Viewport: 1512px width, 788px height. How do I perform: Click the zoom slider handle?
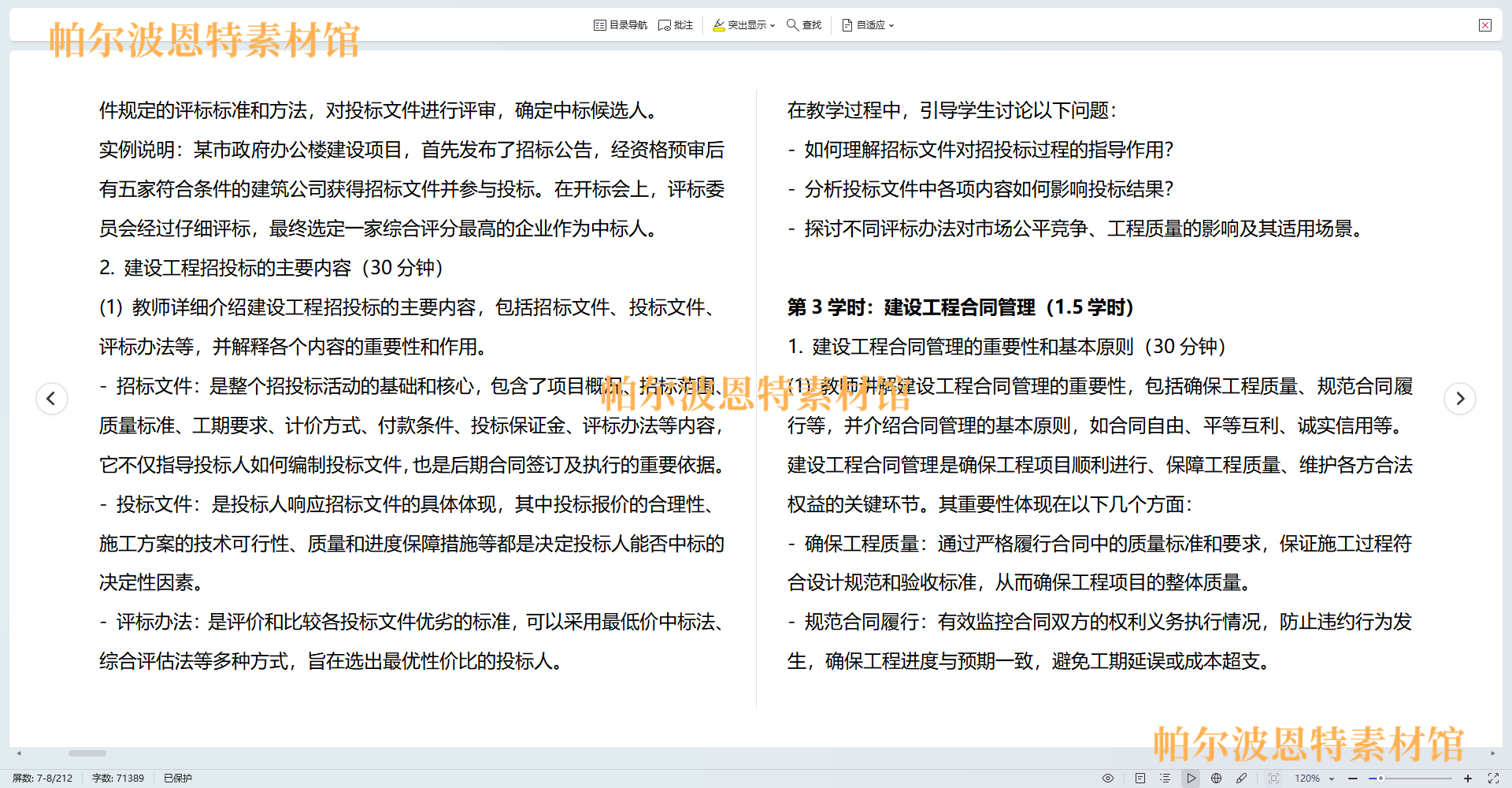pos(1380,778)
